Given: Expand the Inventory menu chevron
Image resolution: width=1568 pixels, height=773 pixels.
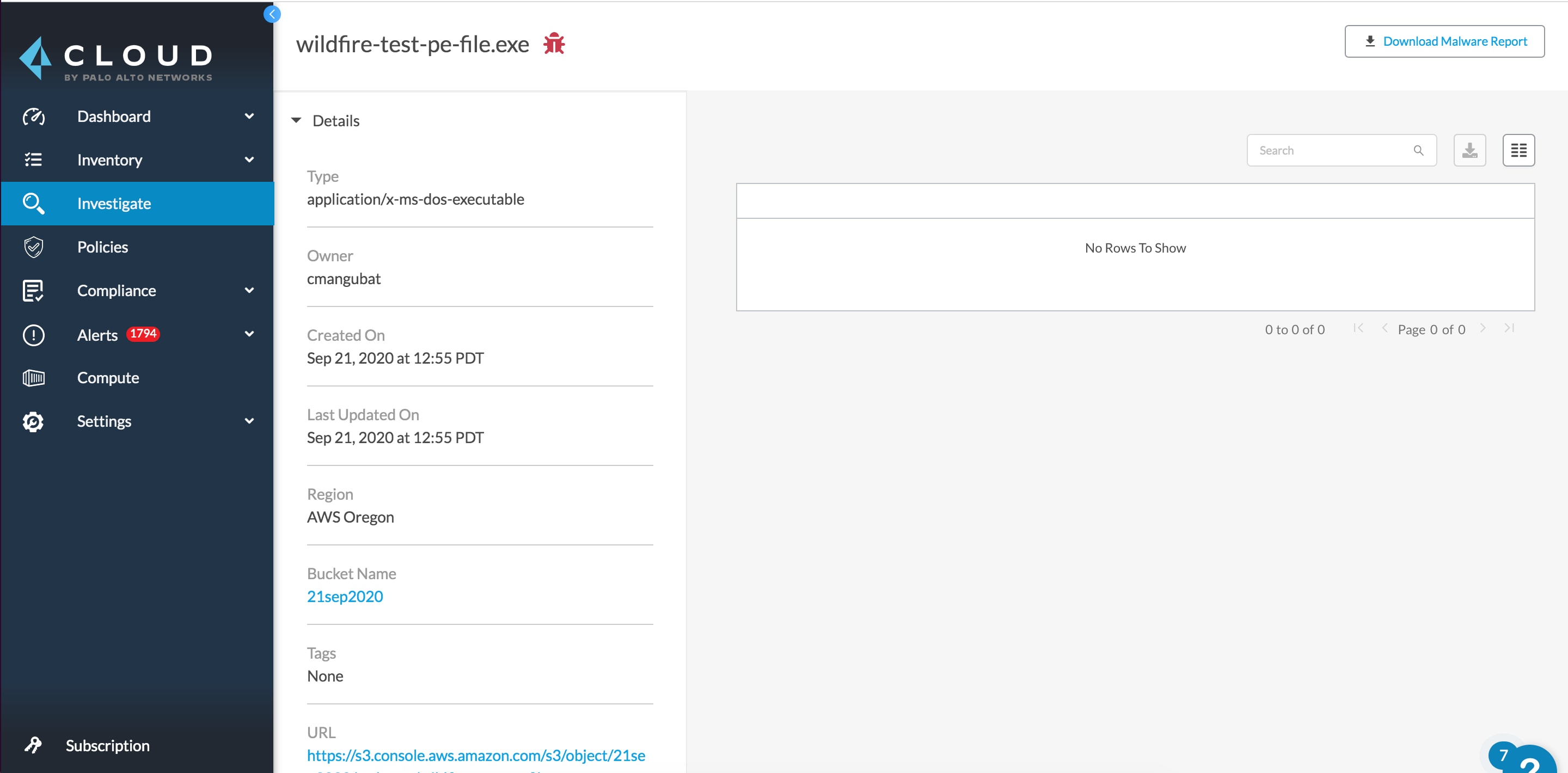Looking at the screenshot, I should pyautogui.click(x=249, y=159).
